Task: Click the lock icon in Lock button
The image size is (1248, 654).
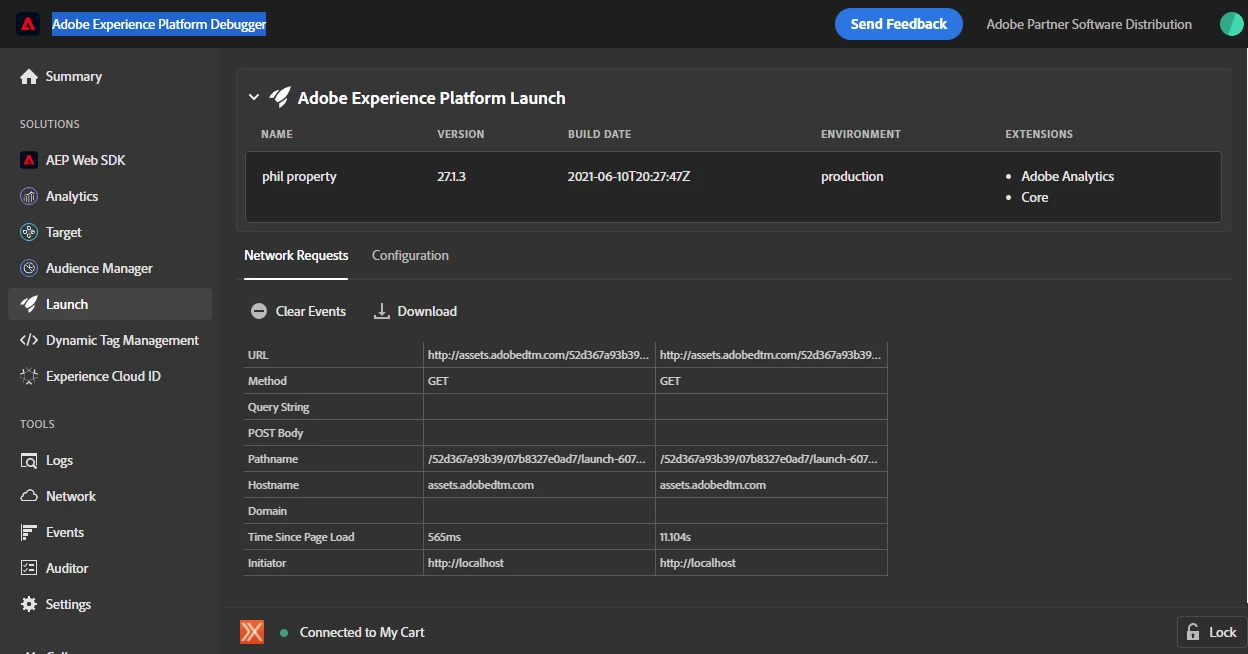Action: 1193,632
